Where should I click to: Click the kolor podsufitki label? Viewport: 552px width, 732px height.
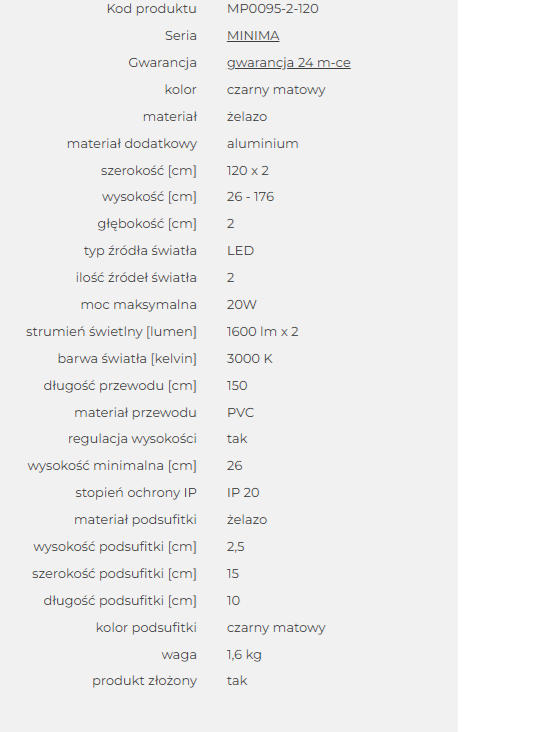[x=146, y=628]
